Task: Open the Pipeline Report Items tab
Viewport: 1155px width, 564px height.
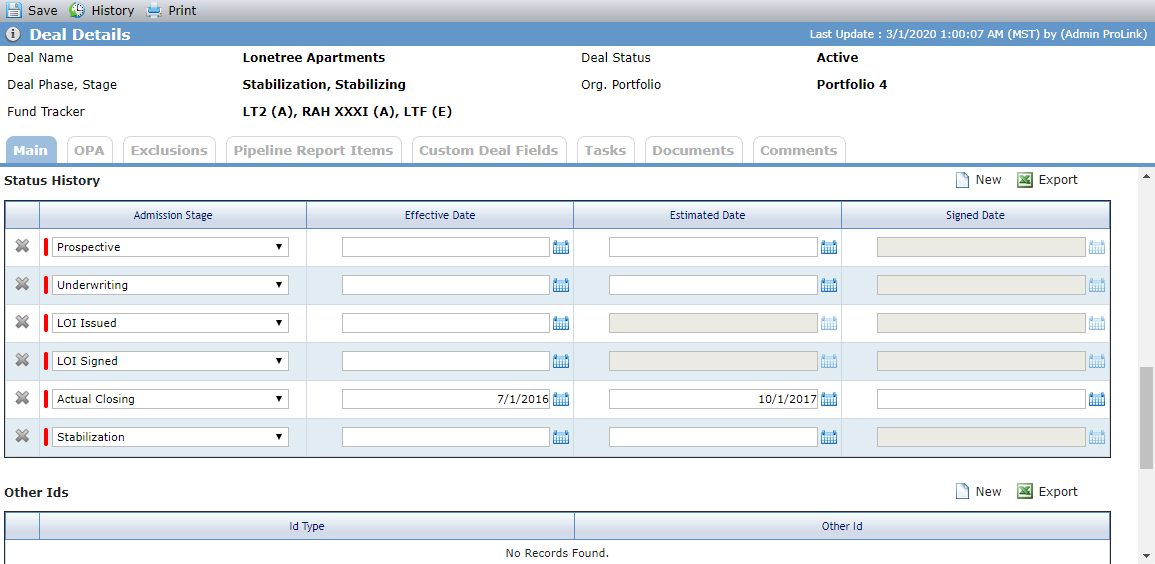Action: click(x=314, y=150)
